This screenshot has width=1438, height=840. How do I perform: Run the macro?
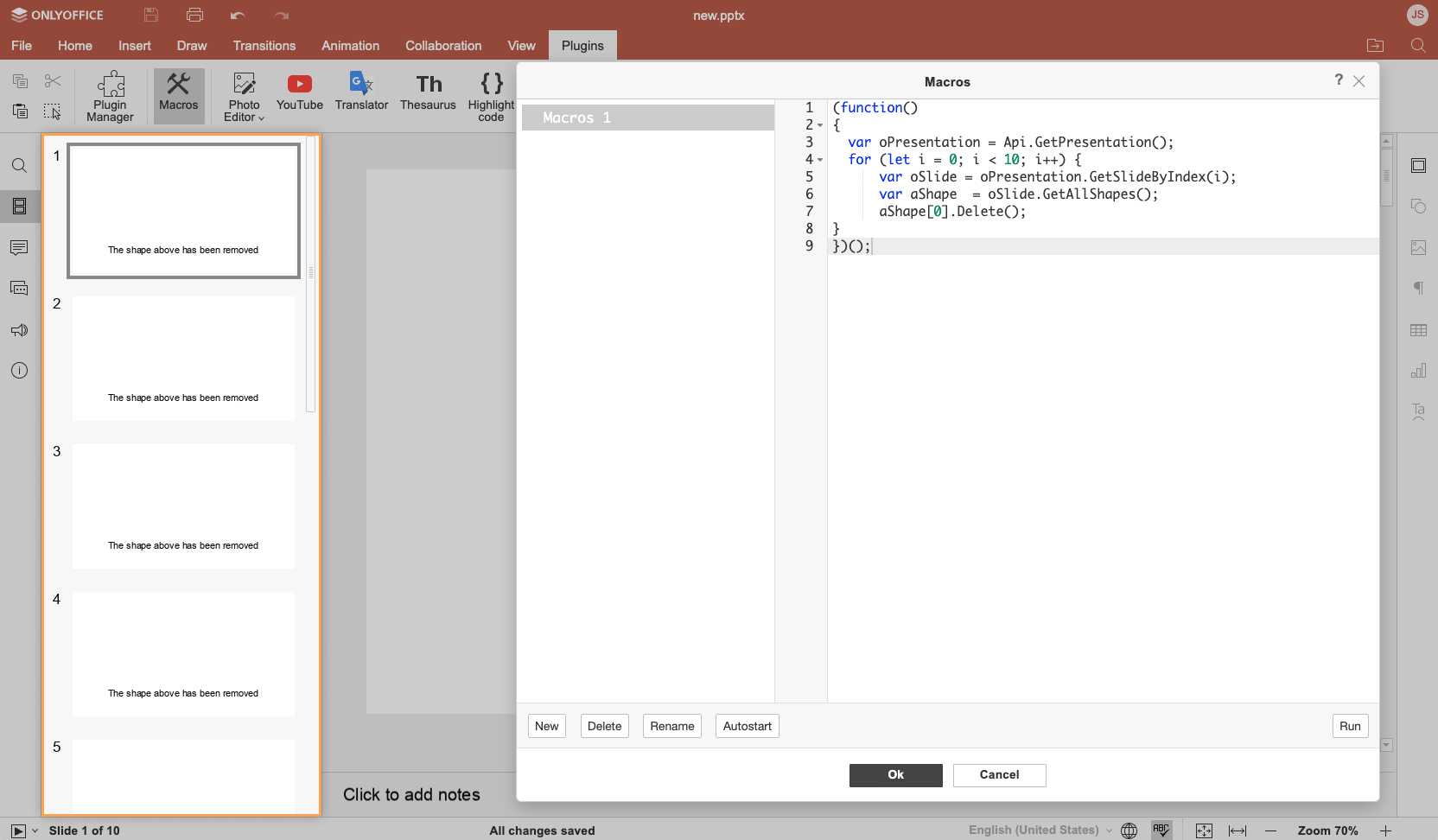[x=1351, y=726]
